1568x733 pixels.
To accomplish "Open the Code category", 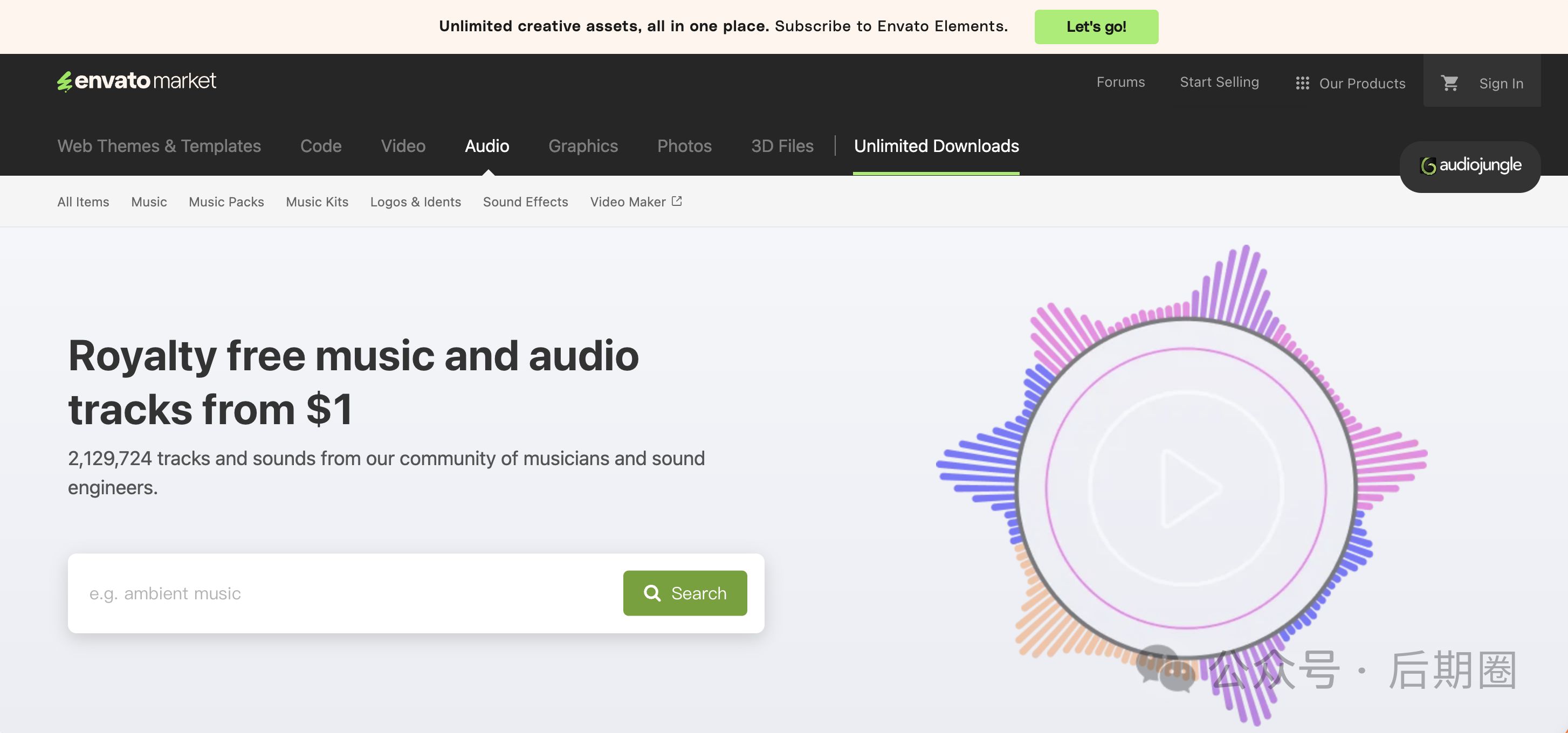I will (321, 146).
